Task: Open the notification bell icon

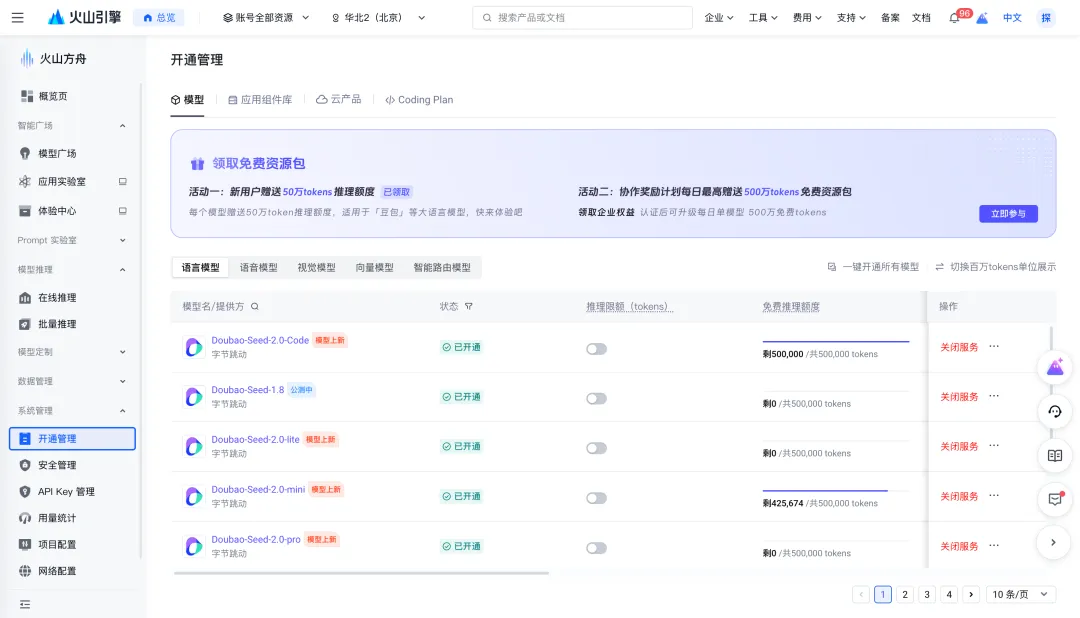Action: pyautogui.click(x=954, y=18)
